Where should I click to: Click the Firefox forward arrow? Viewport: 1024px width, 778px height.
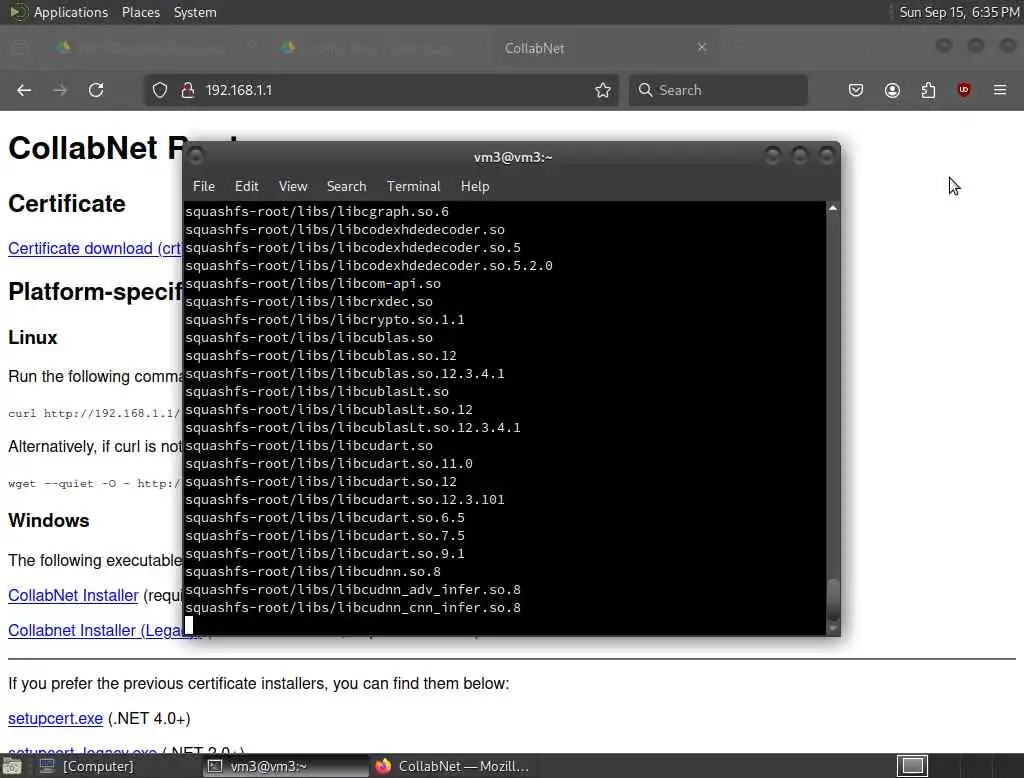tap(60, 90)
